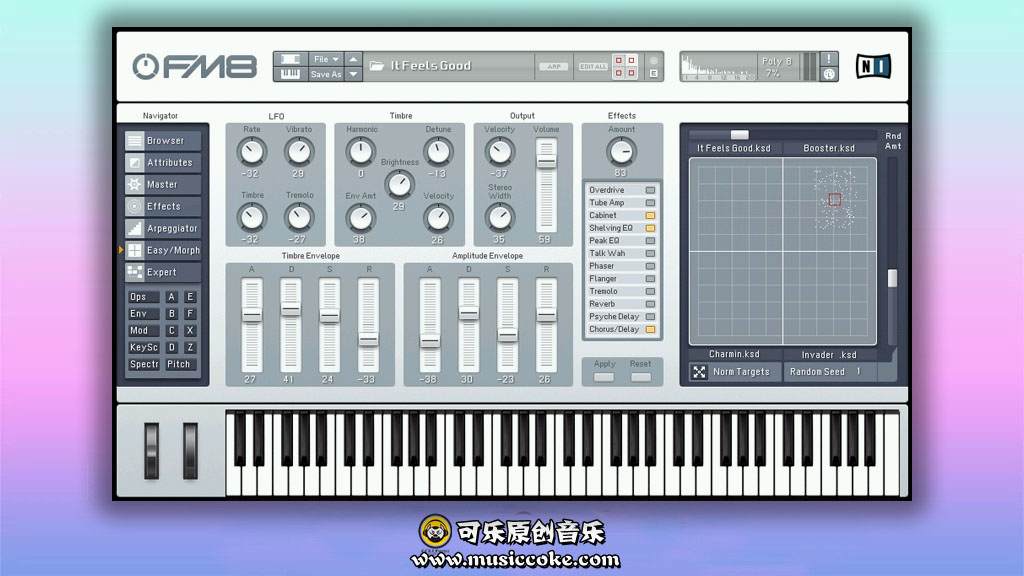Click the ARP button
Viewport: 1024px width, 576px height.
[x=554, y=67]
